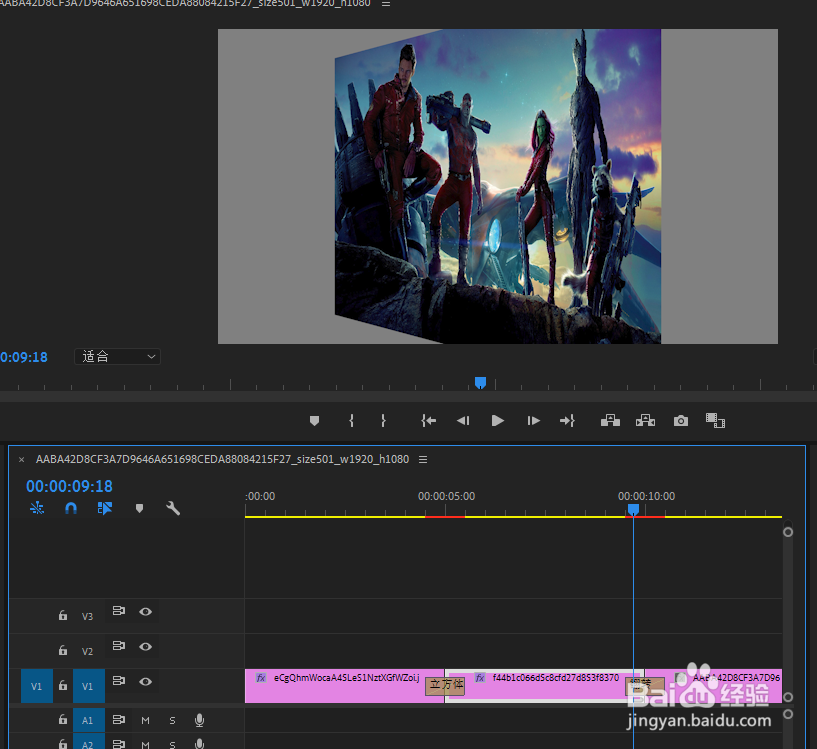Close the timeline sequence tab

pyautogui.click(x=21, y=460)
